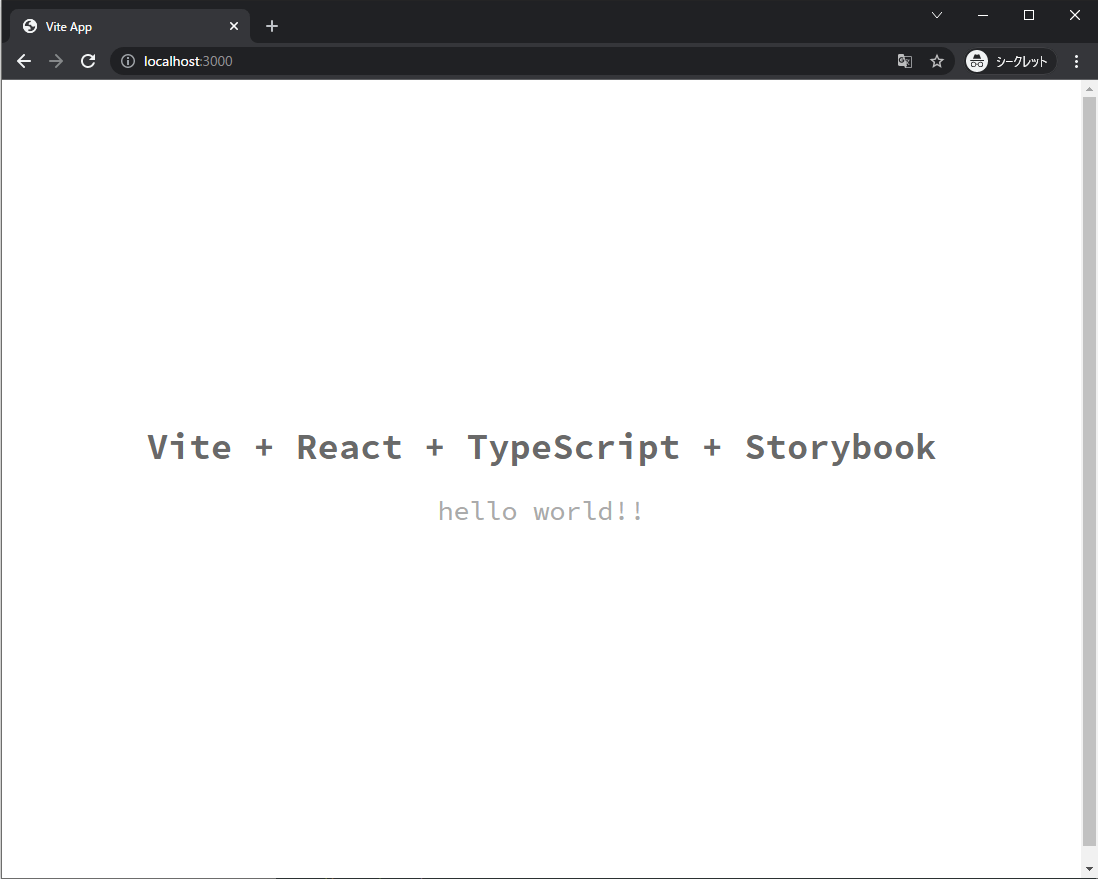Close the Vite App tab
Image resolution: width=1098 pixels, height=879 pixels.
[x=234, y=27]
